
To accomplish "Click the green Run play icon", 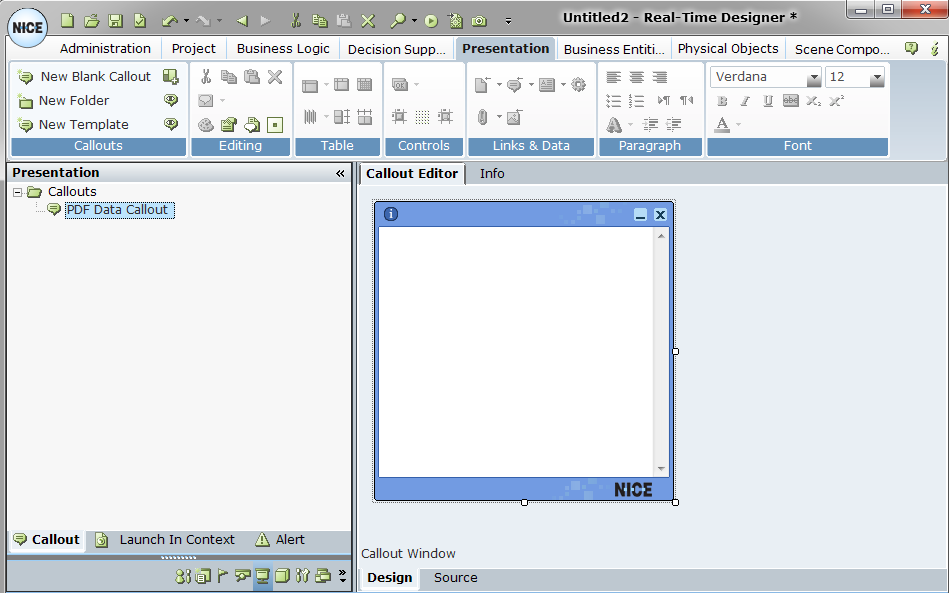I will coord(431,20).
